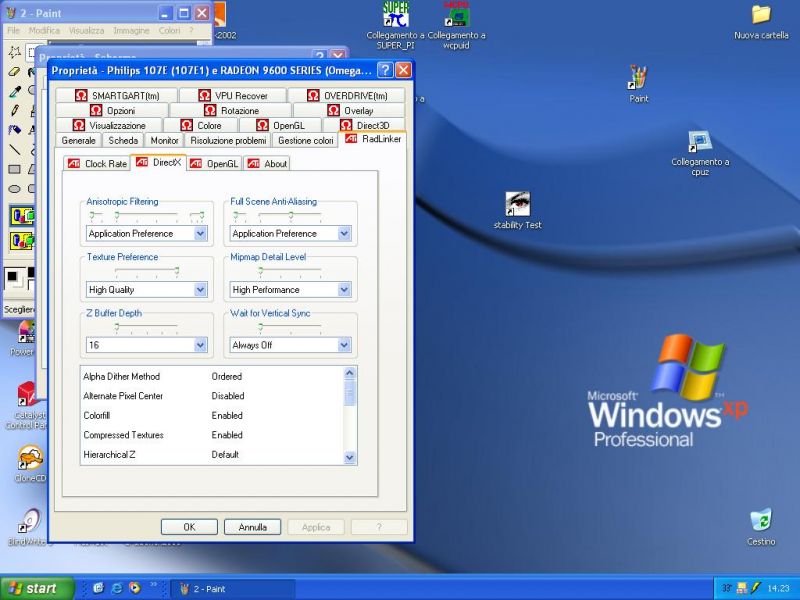800x600 pixels.
Task: Expand Mipmap Detail Level dropdown
Action: tap(344, 290)
